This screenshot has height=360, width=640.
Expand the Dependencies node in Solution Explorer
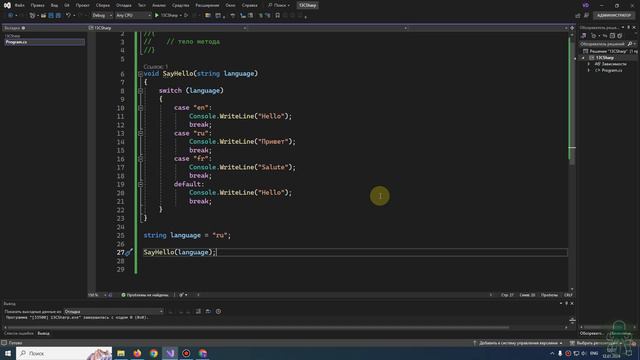tap(589, 64)
